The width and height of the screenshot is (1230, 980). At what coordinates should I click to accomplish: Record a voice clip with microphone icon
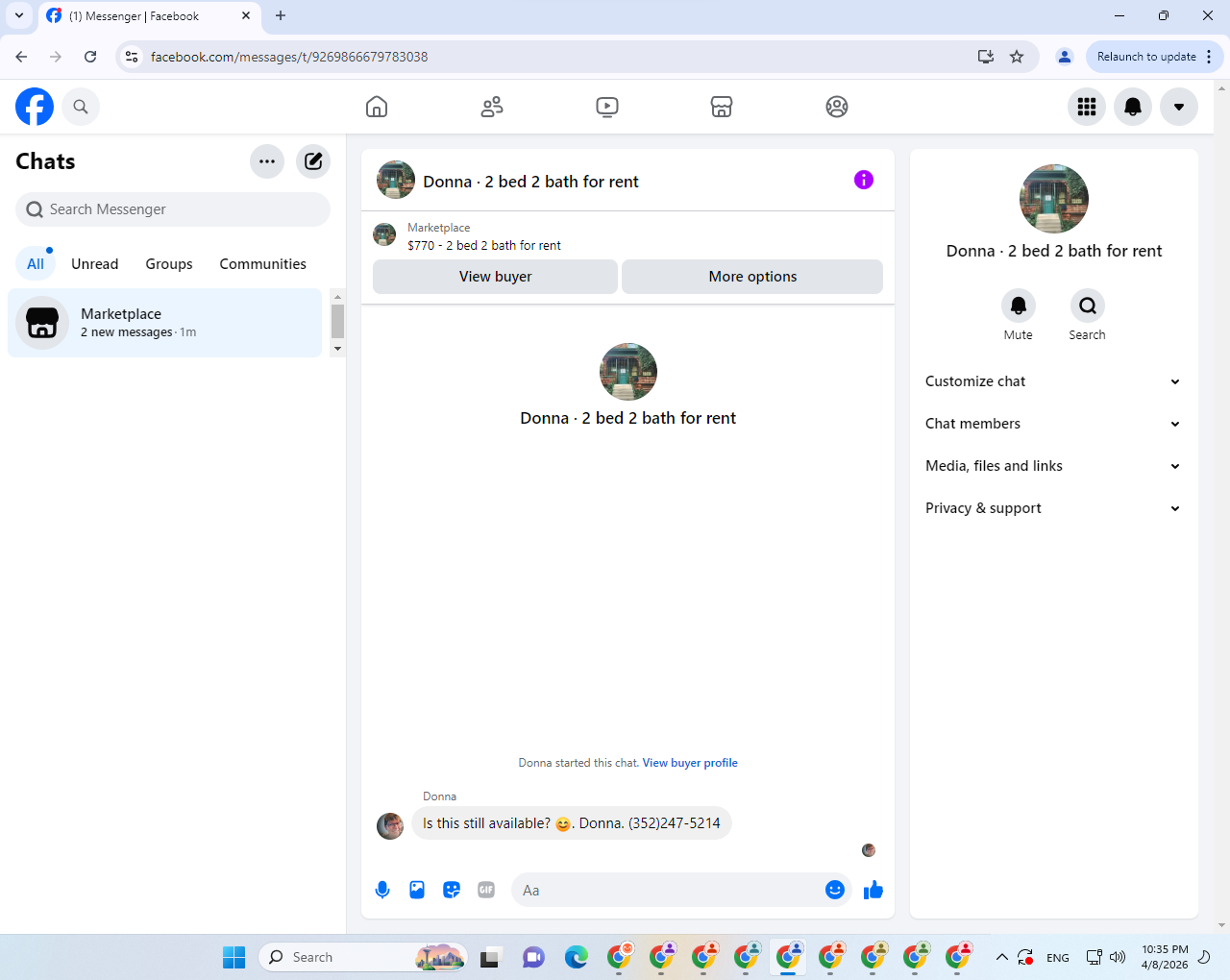click(382, 890)
